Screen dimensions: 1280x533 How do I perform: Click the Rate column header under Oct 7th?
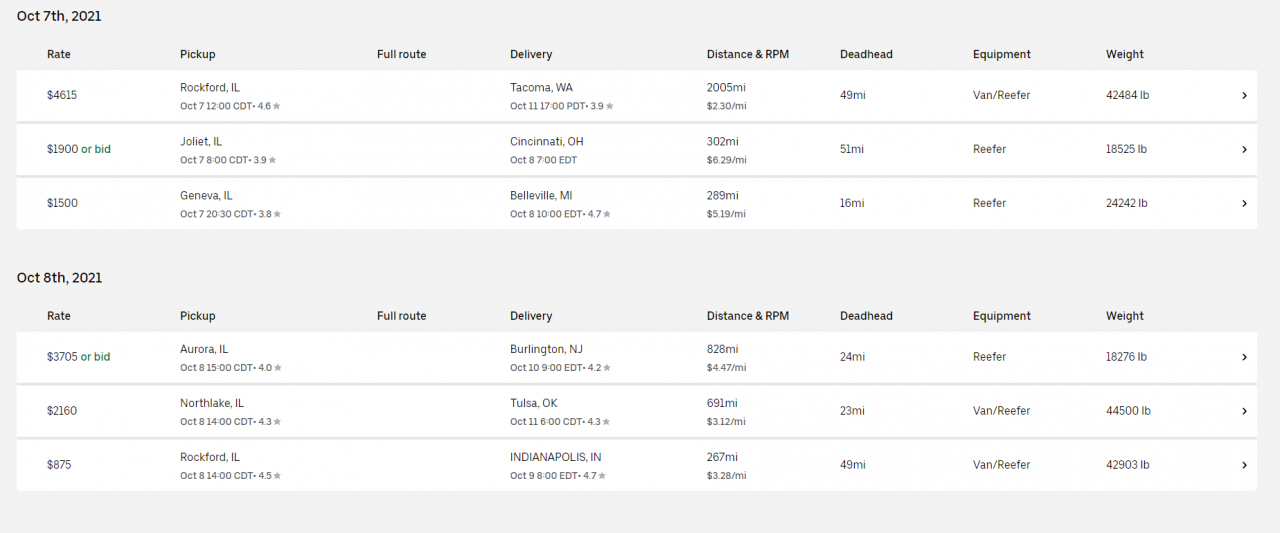pyautogui.click(x=59, y=55)
